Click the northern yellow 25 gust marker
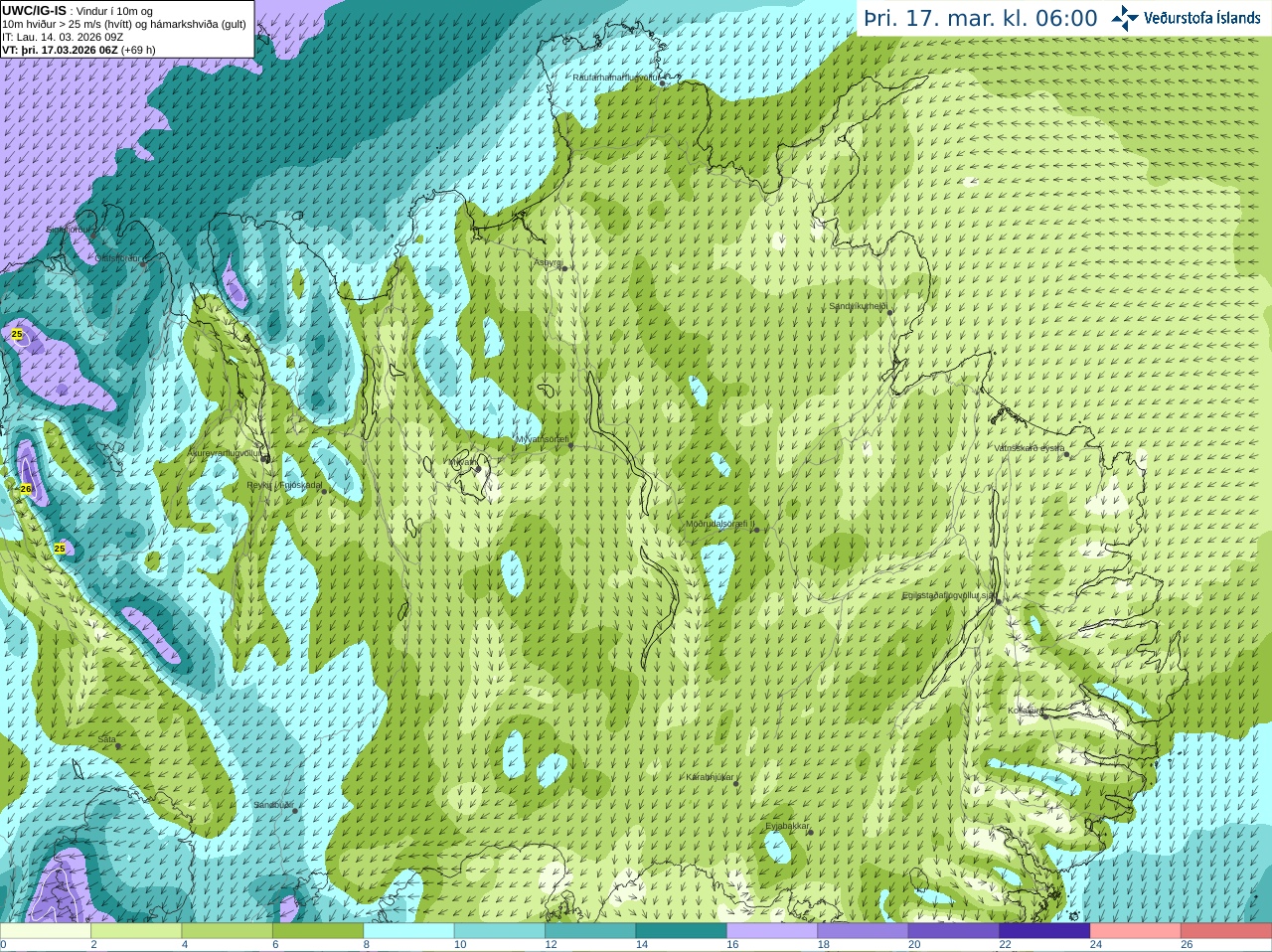 tap(17, 335)
